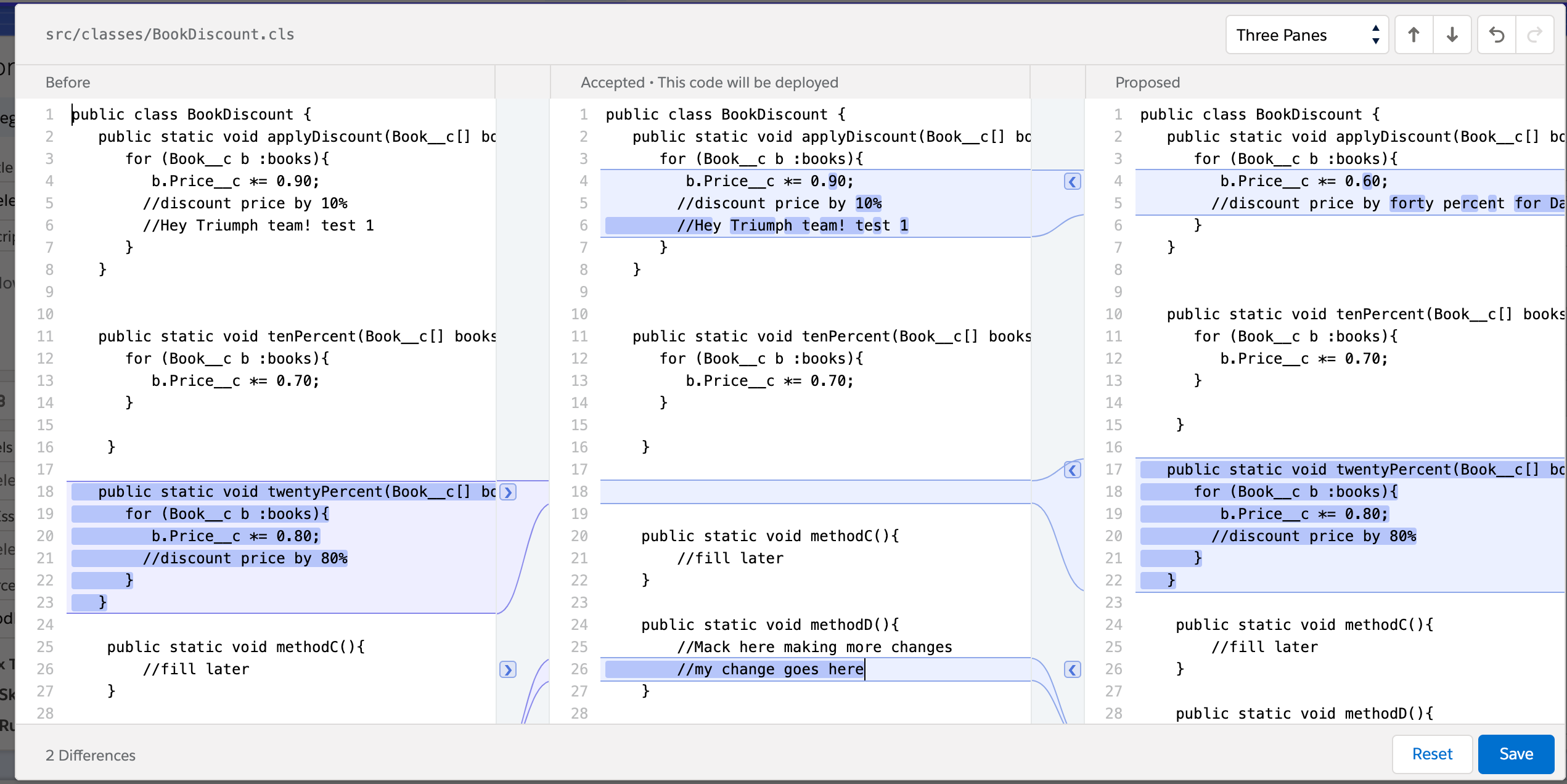
Task: Select the Before pane header
Action: (67, 82)
